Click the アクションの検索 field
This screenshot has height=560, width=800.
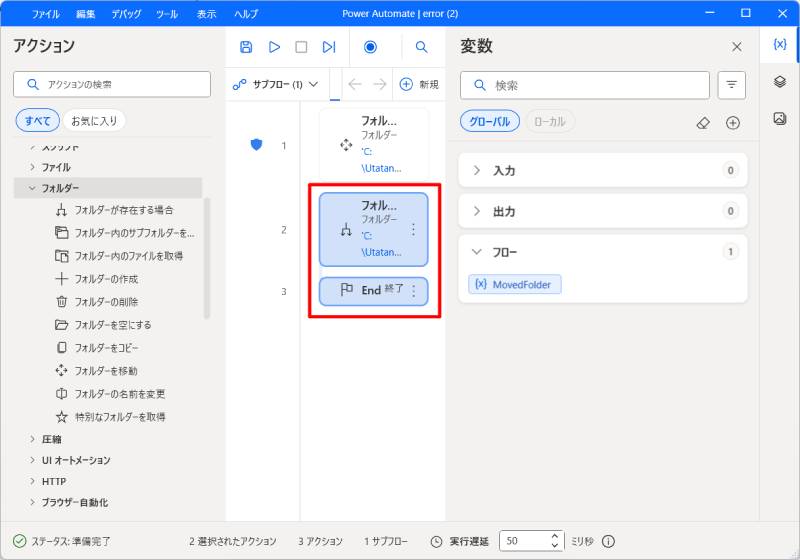tap(112, 84)
